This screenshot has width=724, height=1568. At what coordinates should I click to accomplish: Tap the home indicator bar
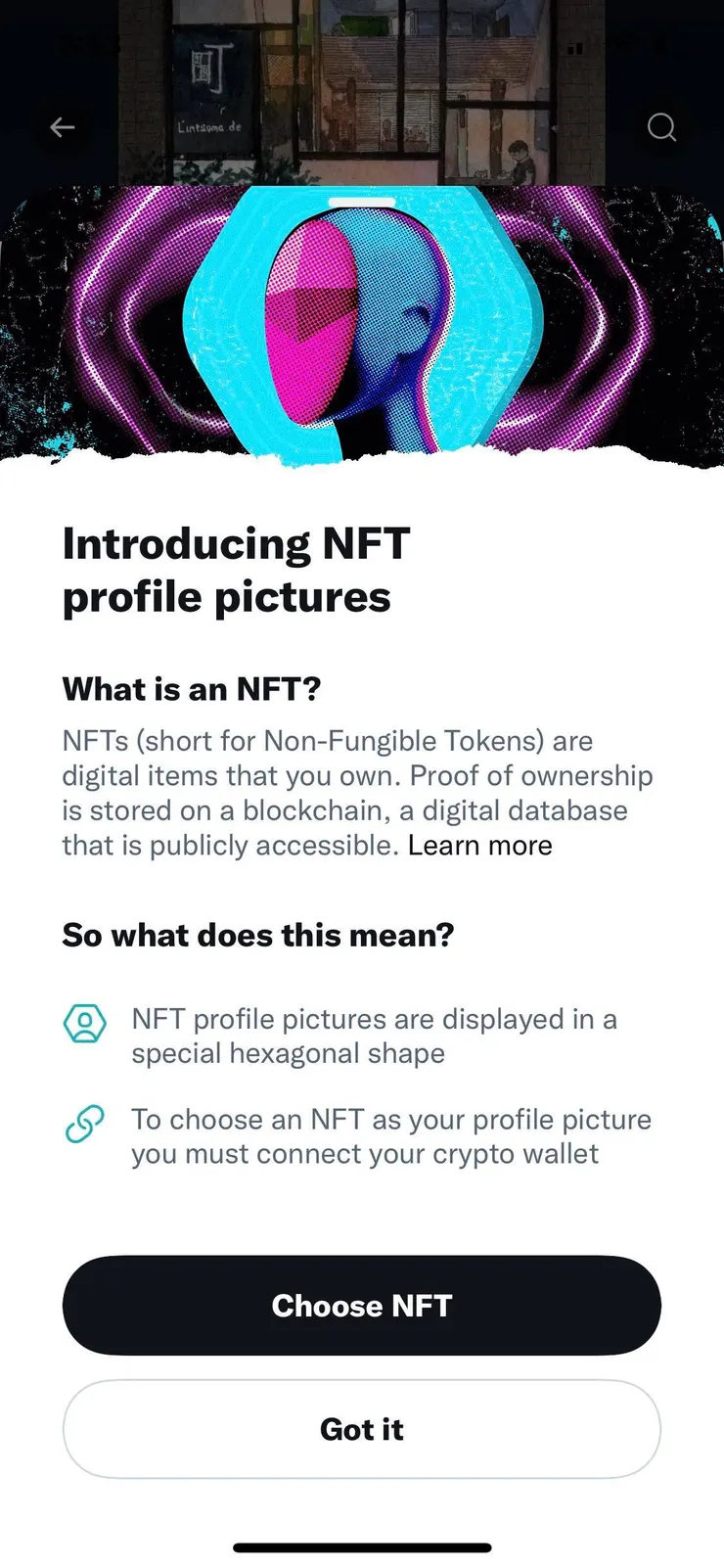(362, 1547)
